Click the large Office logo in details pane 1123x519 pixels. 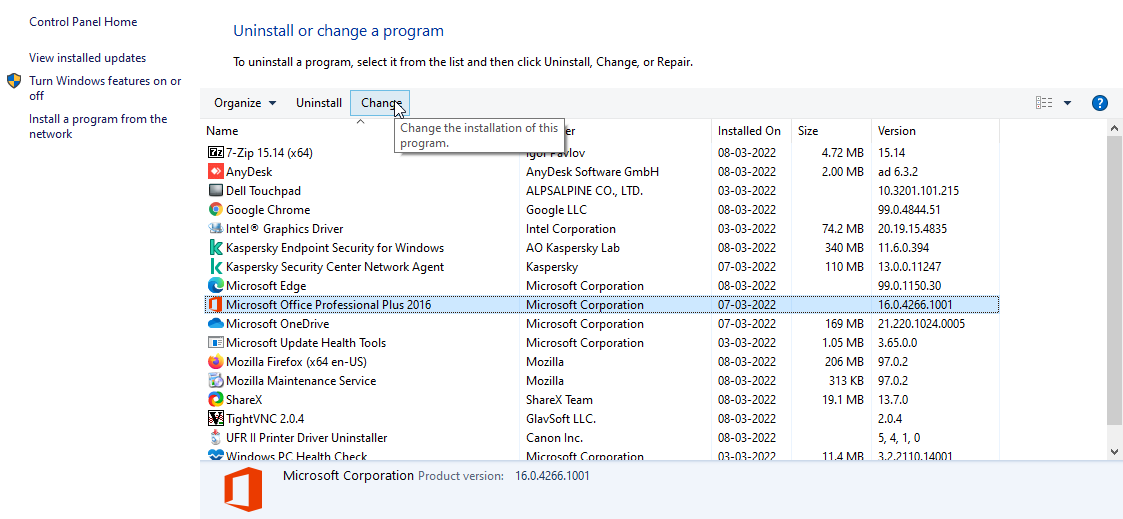click(x=244, y=490)
